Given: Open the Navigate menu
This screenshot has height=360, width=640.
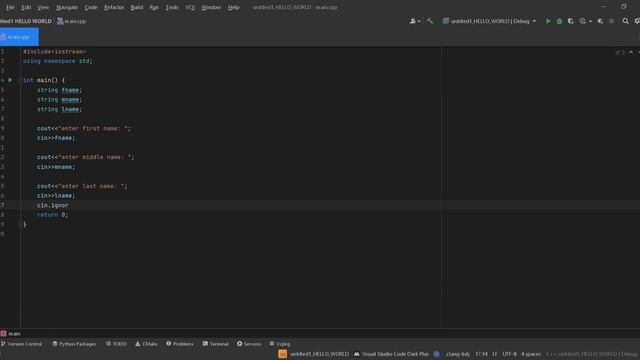Looking at the screenshot, I should (67, 7).
